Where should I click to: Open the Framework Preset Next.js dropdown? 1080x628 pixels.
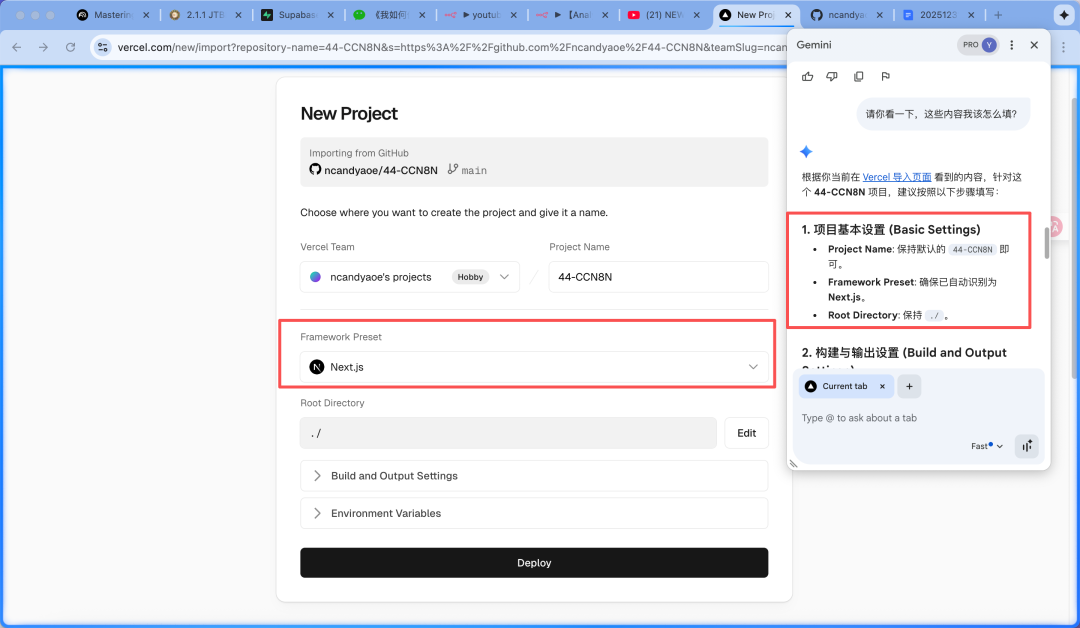coord(534,367)
